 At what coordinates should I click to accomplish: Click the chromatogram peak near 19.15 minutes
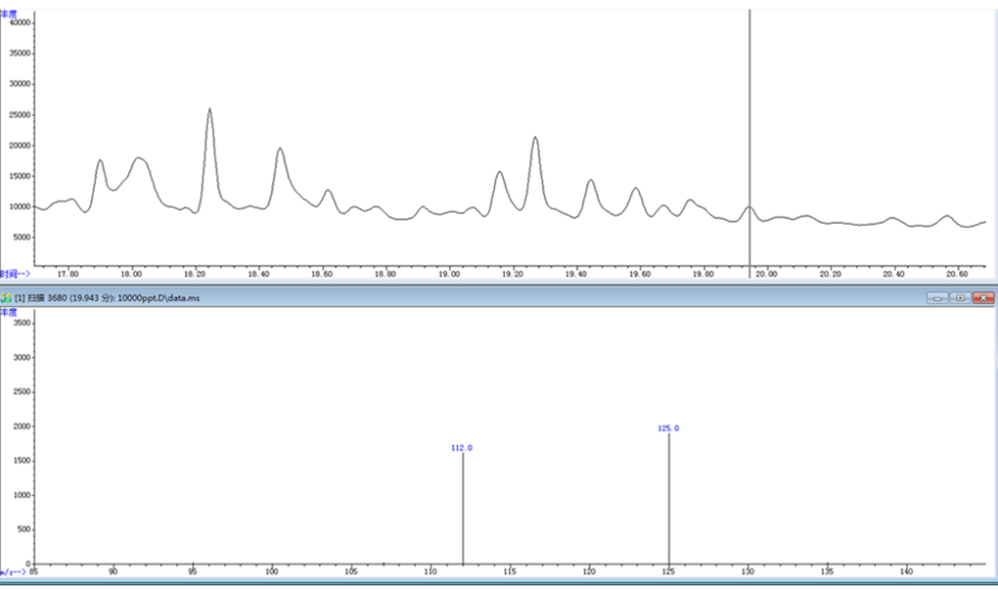coord(499,173)
